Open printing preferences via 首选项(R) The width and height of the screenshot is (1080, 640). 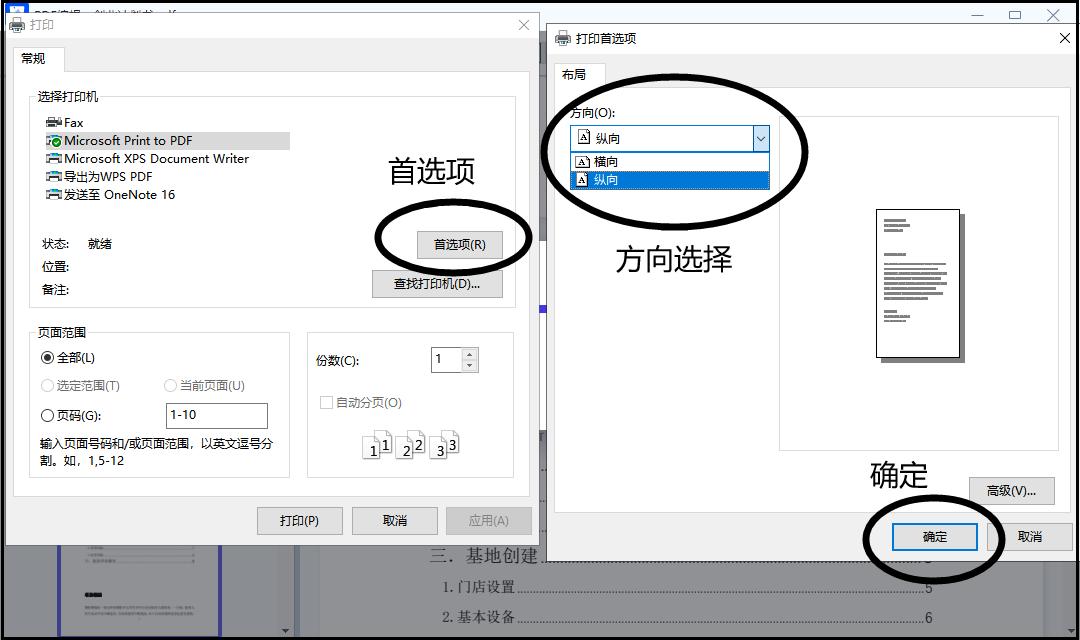(462, 244)
